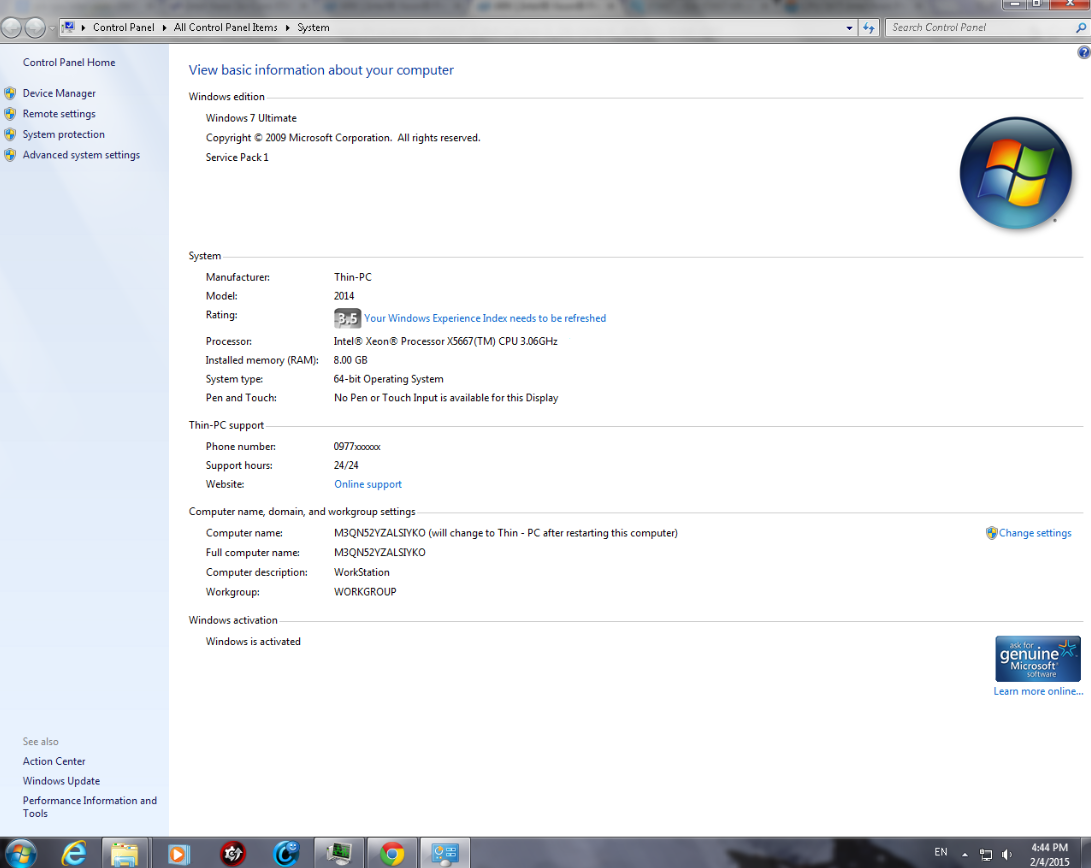
Task: Open the green graph monitor taskbar app
Action: point(339,853)
